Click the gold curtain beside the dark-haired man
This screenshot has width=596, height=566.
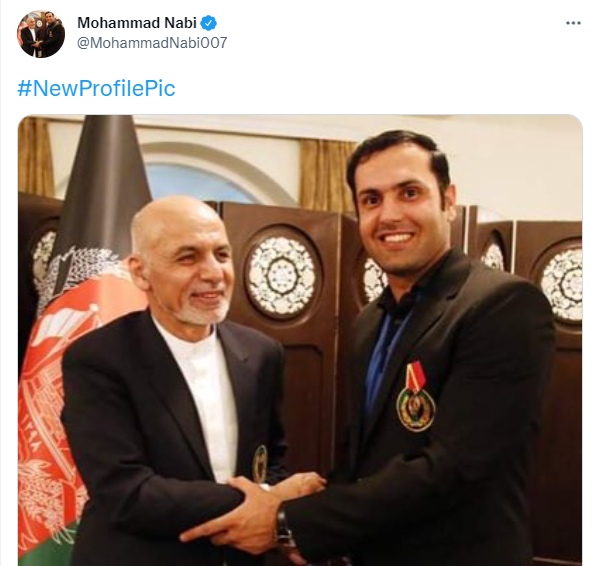click(325, 175)
